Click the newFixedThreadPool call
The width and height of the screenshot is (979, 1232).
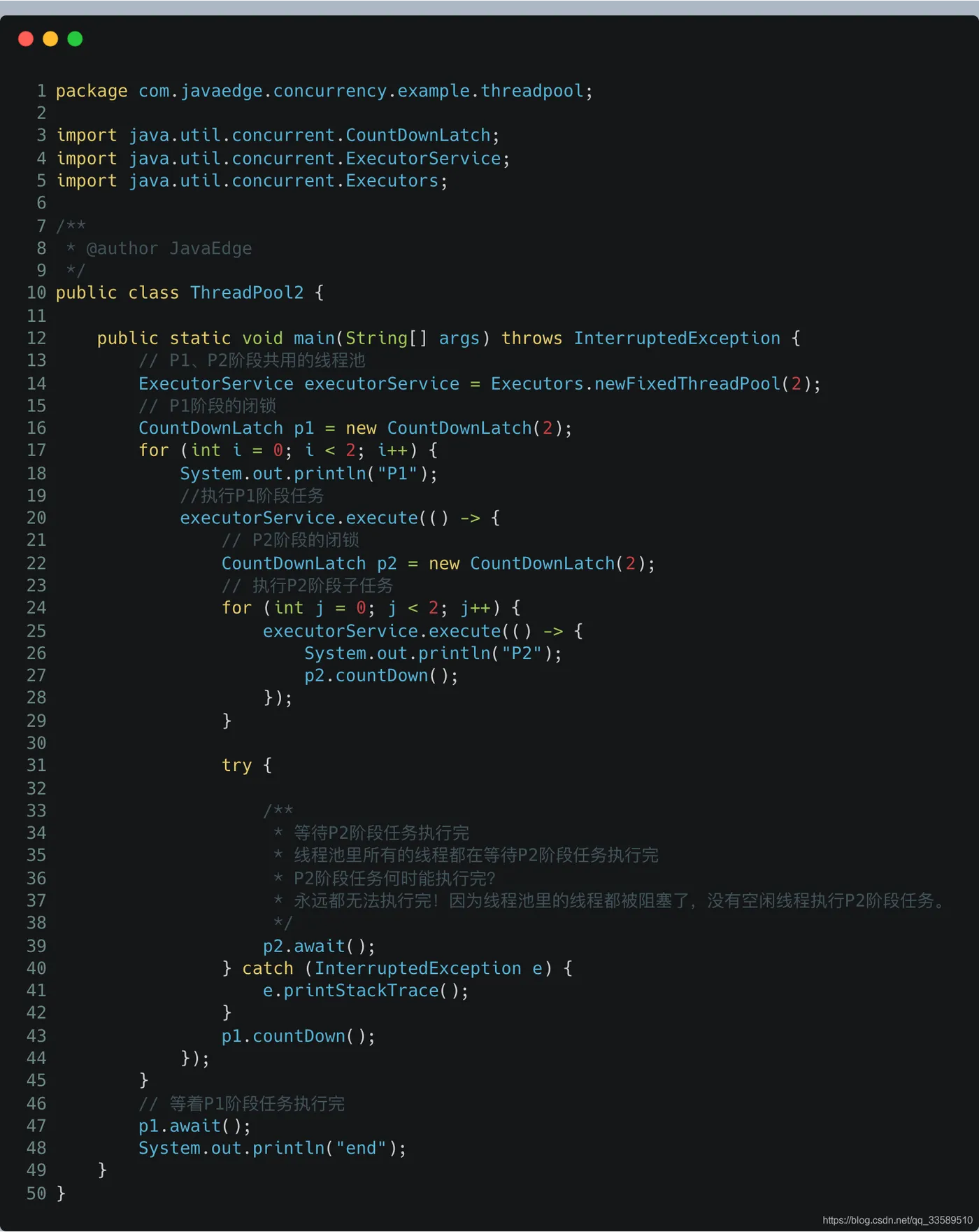tap(687, 384)
